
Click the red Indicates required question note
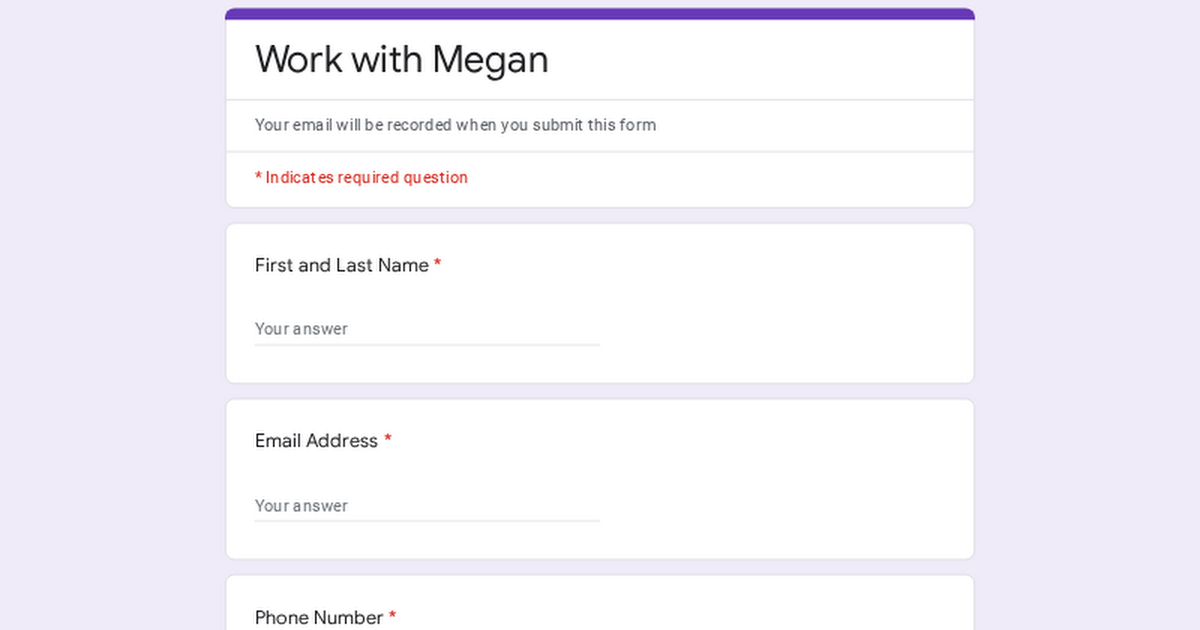click(361, 177)
